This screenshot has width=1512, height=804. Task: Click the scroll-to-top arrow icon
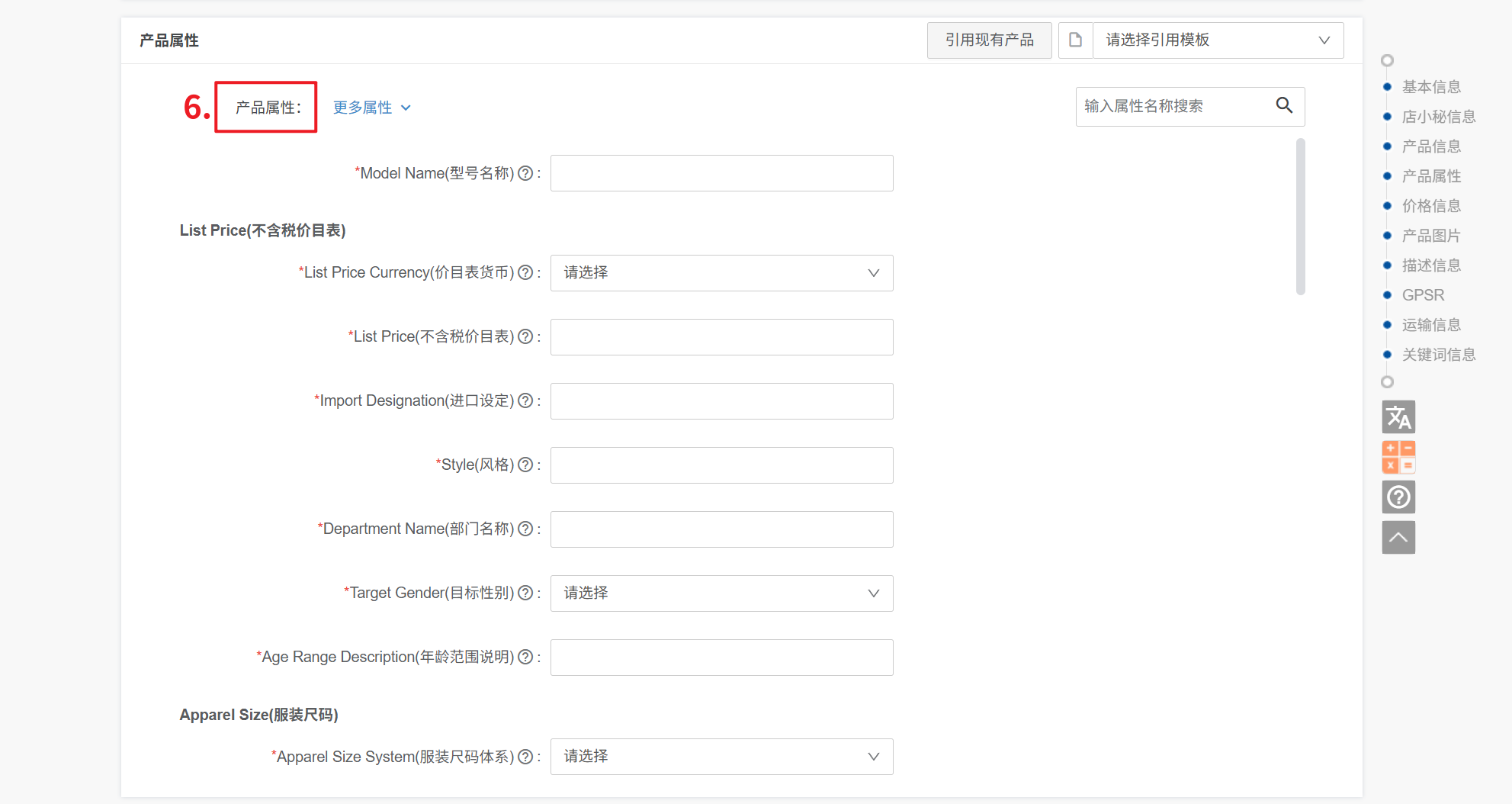(x=1398, y=538)
